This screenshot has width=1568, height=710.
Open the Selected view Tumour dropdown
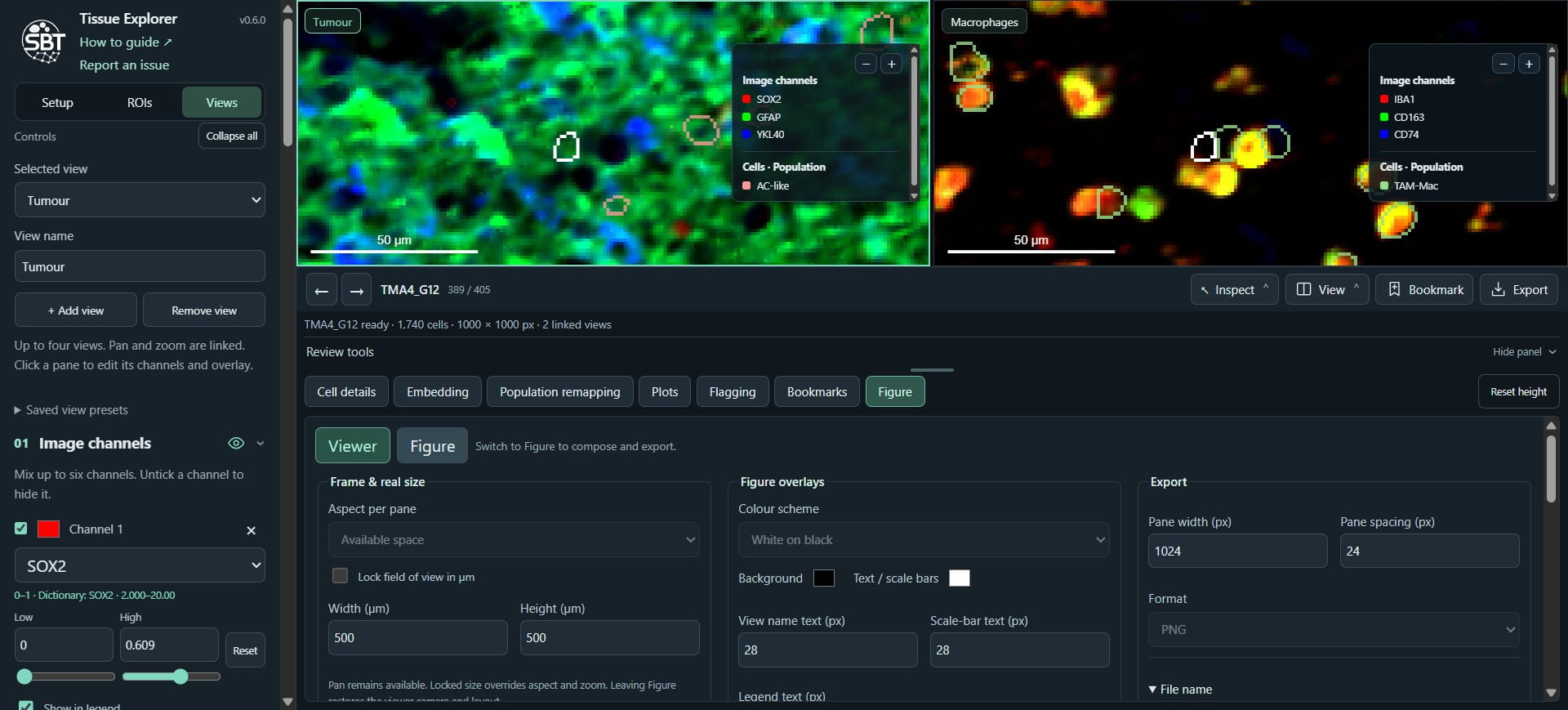point(140,200)
